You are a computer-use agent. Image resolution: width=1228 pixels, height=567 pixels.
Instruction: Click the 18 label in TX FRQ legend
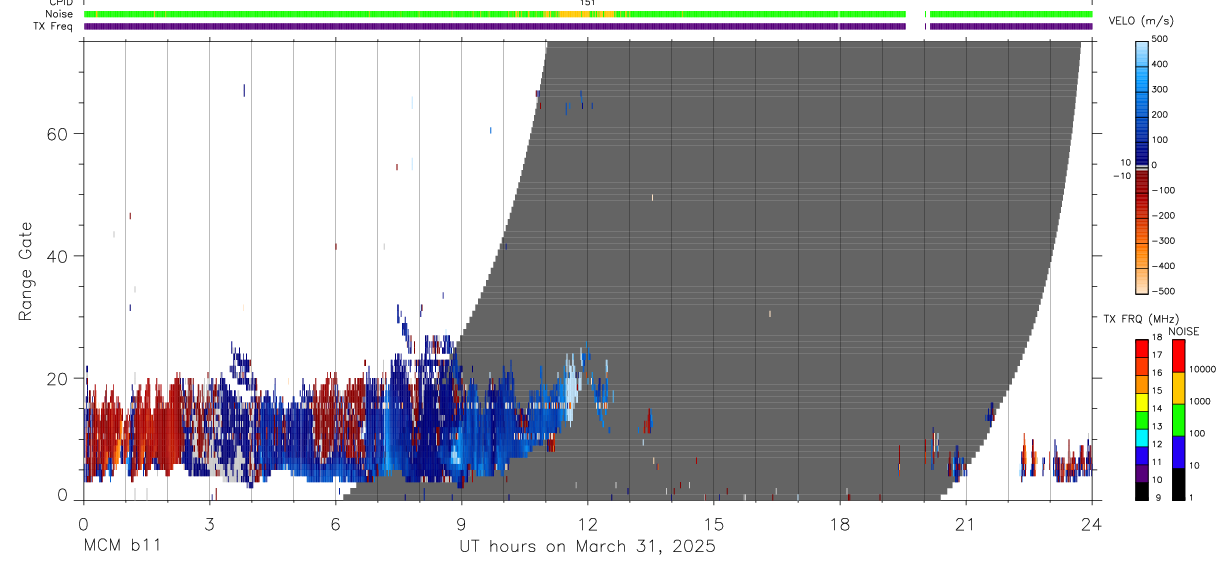tap(1159, 339)
